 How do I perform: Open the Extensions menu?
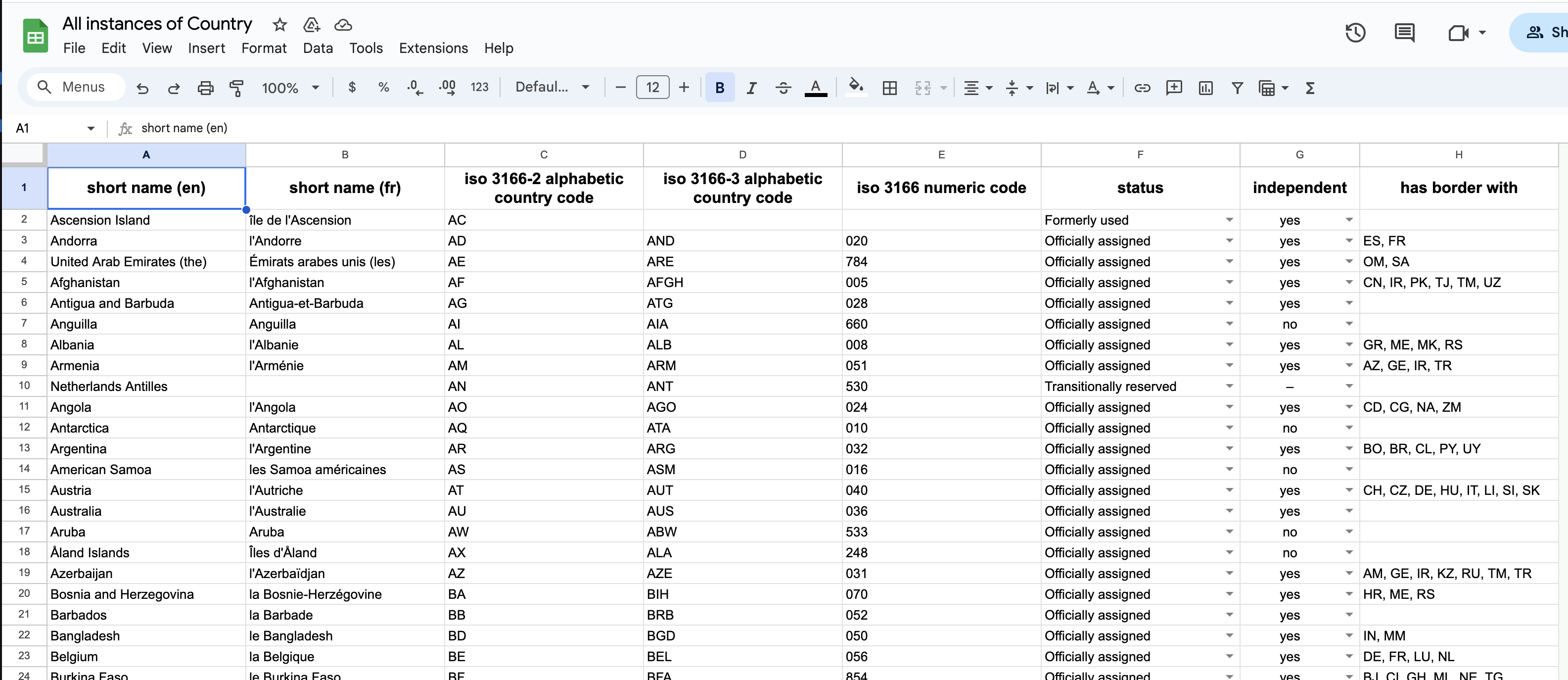click(x=433, y=48)
